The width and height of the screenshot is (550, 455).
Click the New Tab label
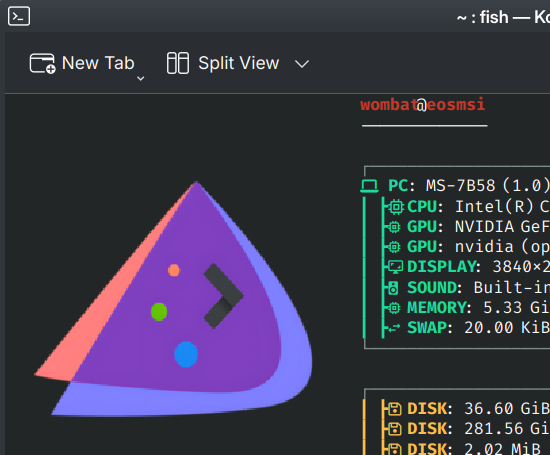pyautogui.click(x=98, y=63)
